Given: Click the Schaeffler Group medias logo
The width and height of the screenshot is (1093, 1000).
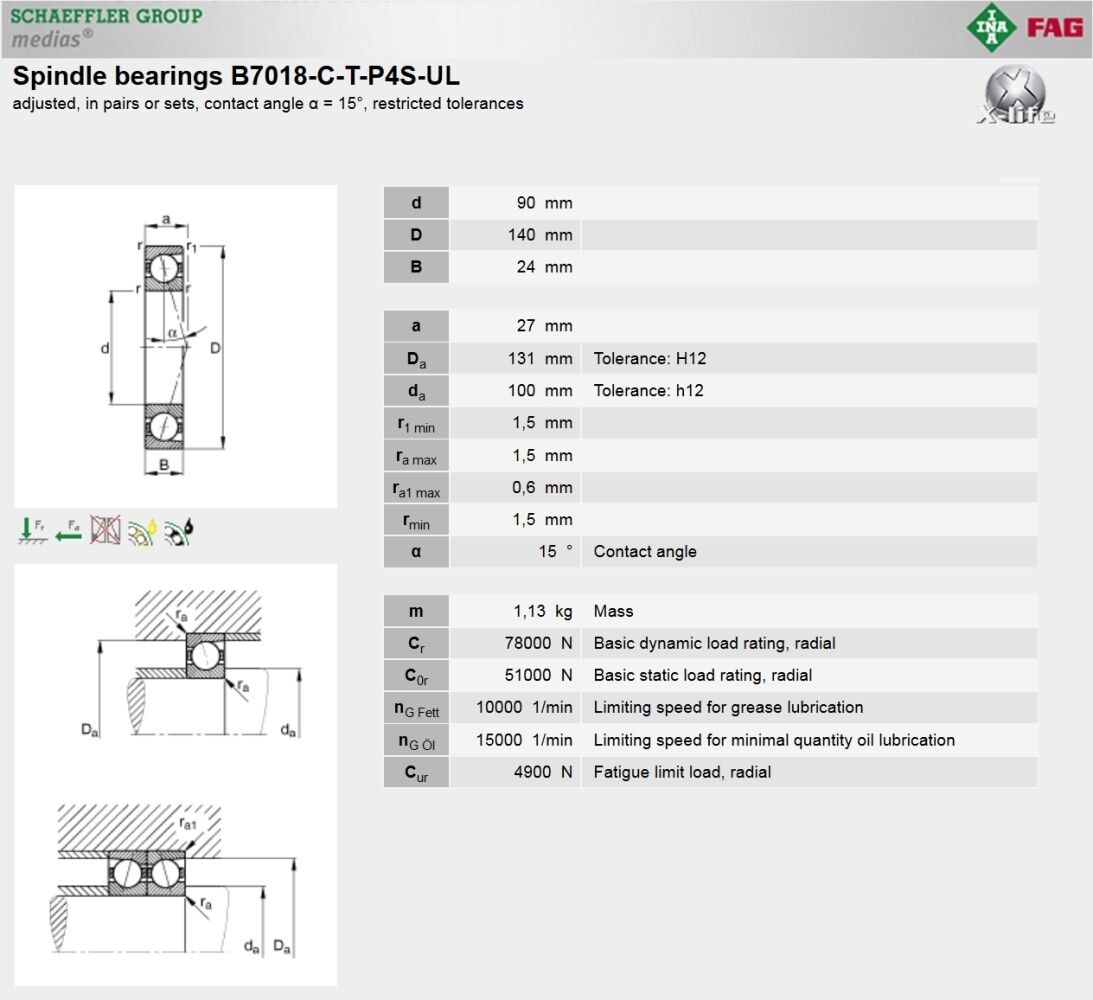Looking at the screenshot, I should coord(106,27).
